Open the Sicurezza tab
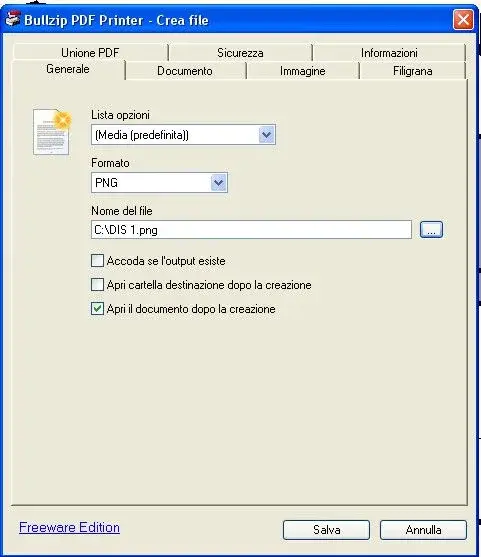 pos(240,53)
